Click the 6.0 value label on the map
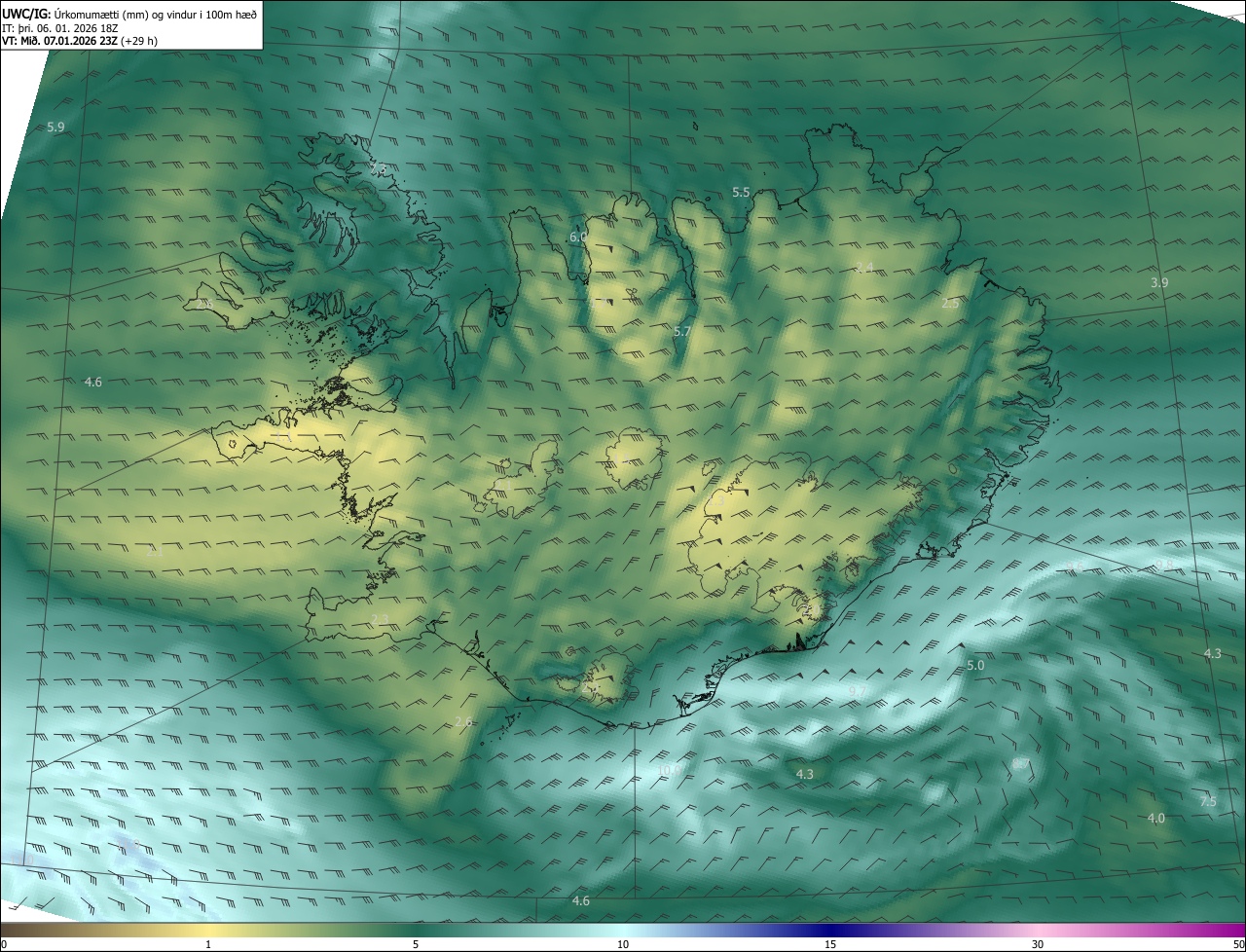Viewport: 1246px width, 952px height. tap(578, 238)
